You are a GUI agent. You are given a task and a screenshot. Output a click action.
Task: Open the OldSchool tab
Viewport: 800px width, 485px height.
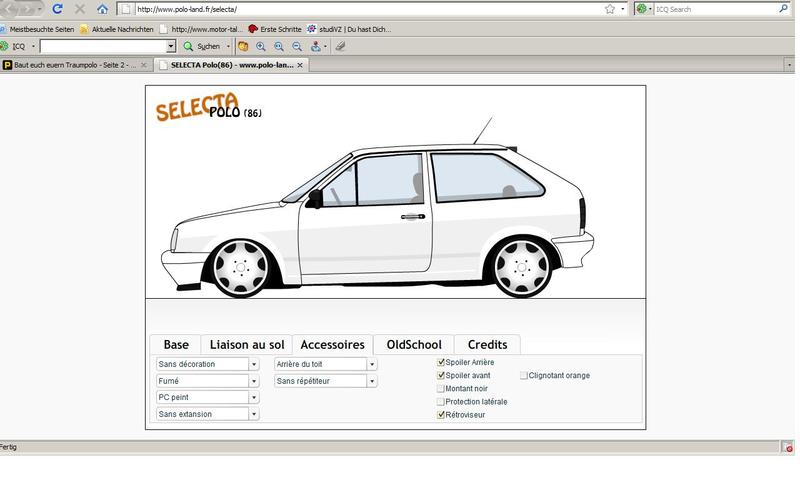(414, 345)
